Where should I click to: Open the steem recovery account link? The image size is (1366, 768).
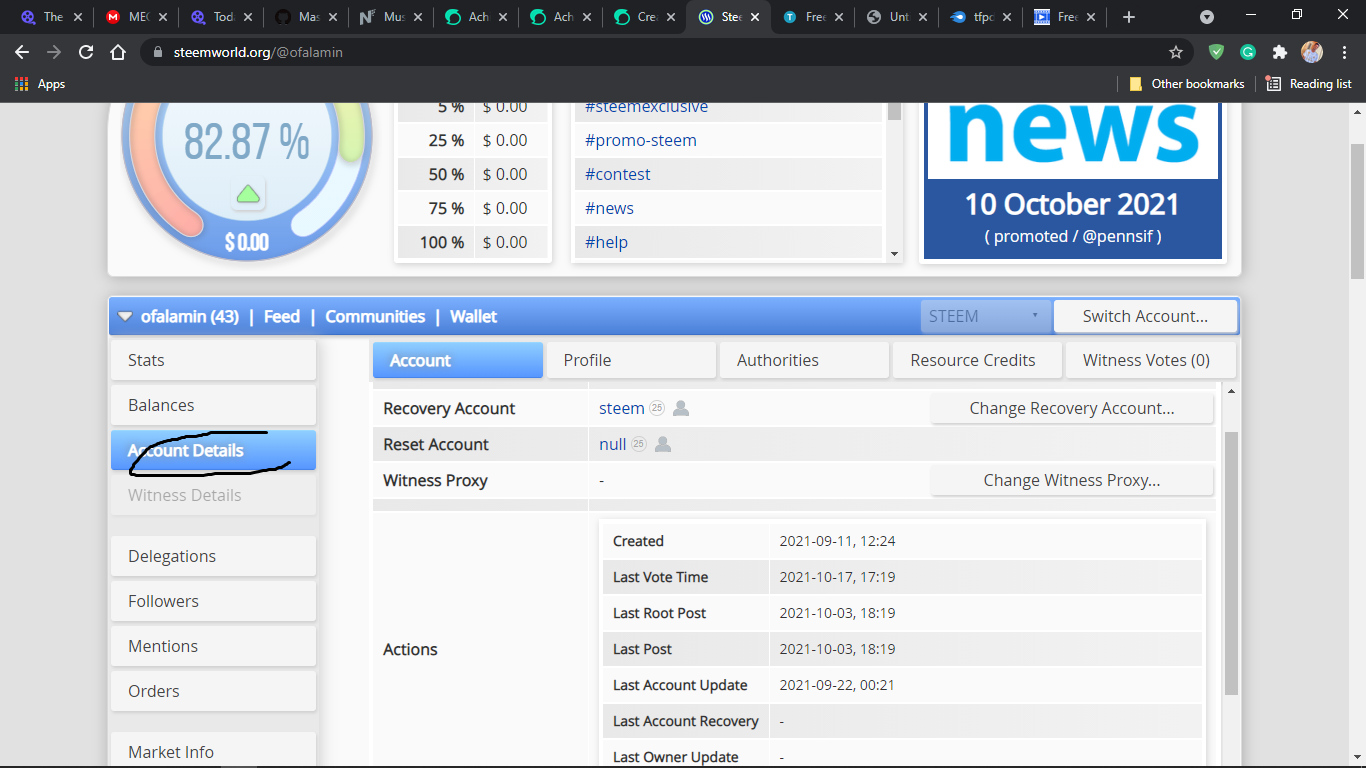[622, 408]
